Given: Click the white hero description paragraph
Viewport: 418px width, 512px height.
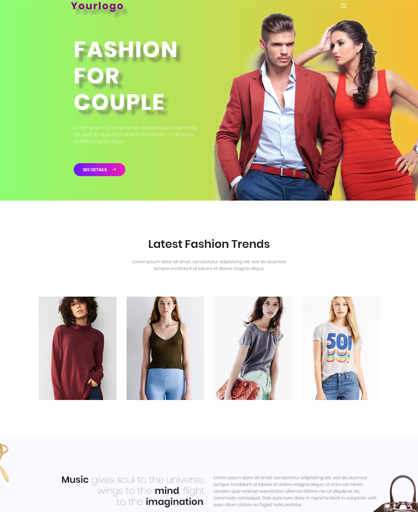Looking at the screenshot, I should pos(135,134).
